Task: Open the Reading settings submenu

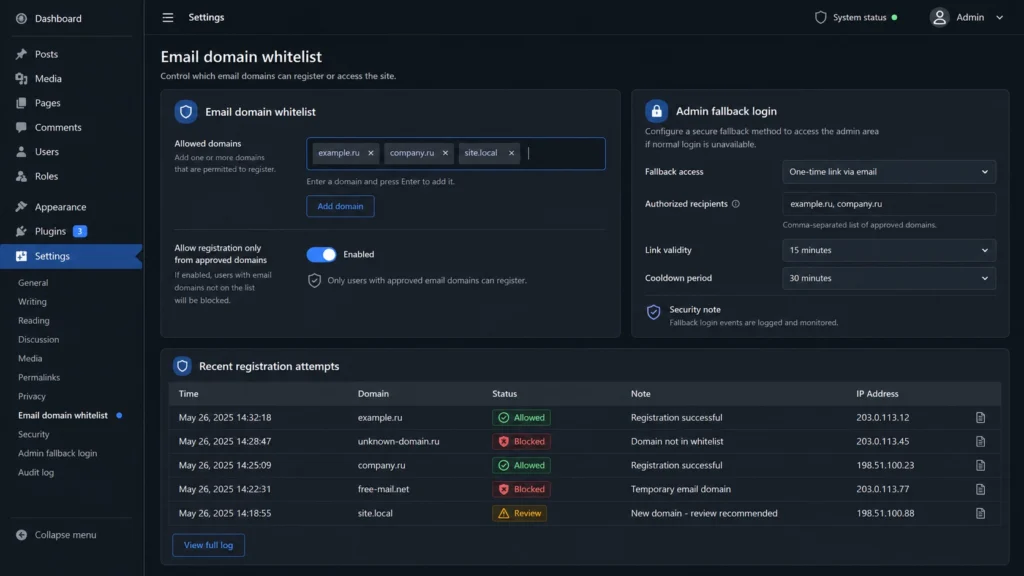Action: pos(33,321)
